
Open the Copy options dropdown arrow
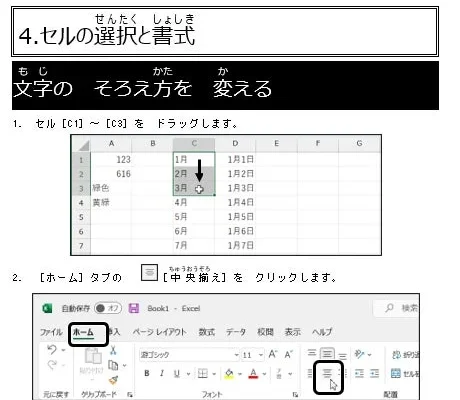coord(124,366)
